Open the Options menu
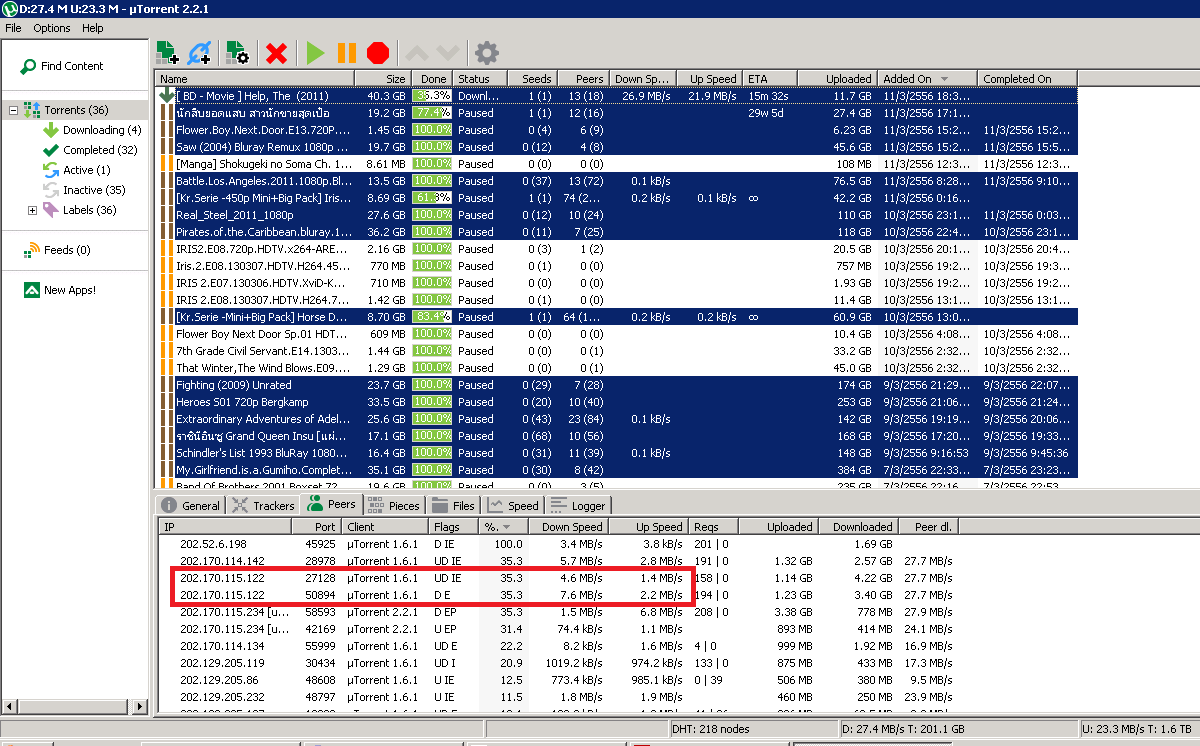 pyautogui.click(x=52, y=28)
